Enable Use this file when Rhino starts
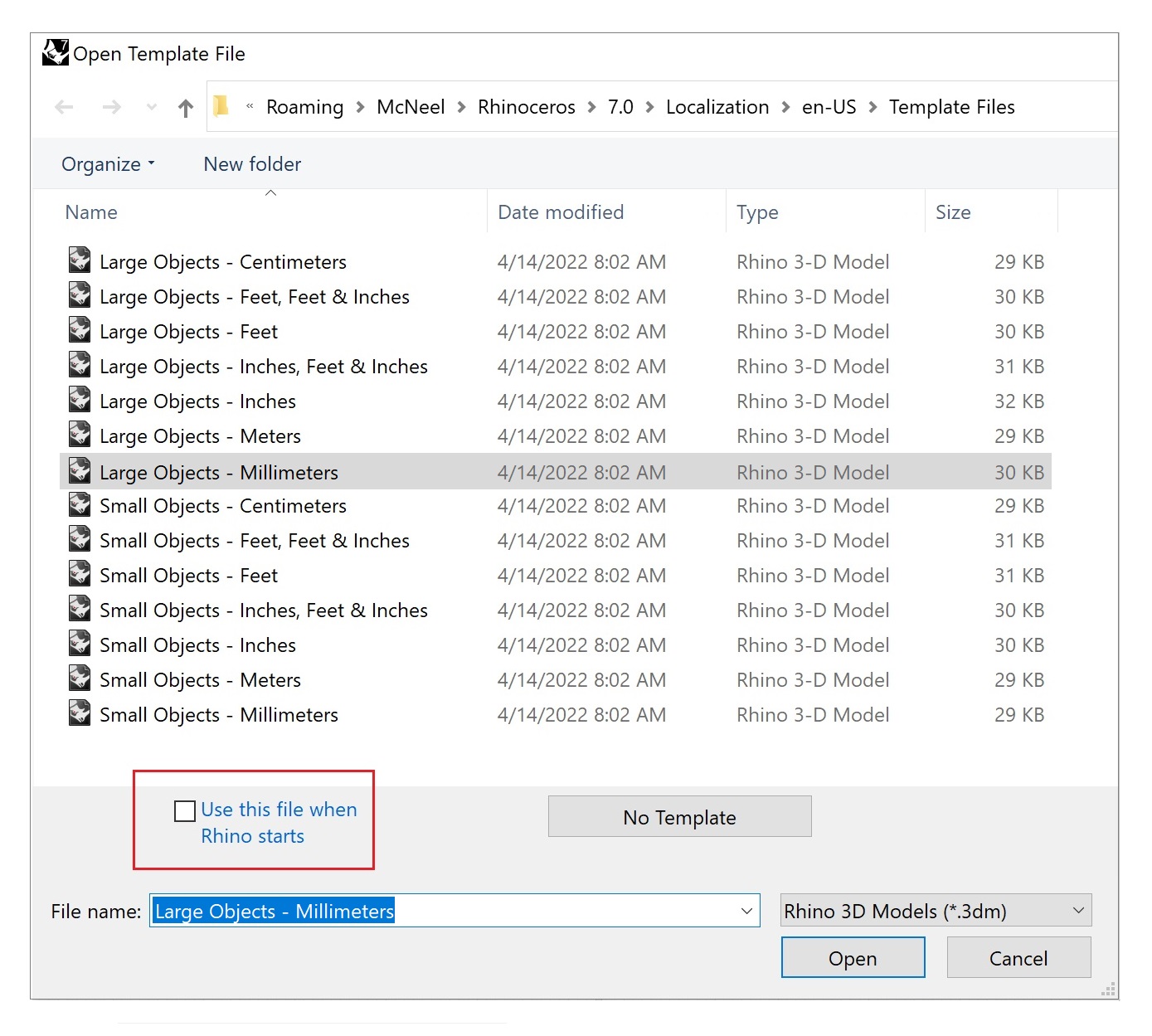This screenshot has width=1152, height=1036. (x=185, y=810)
